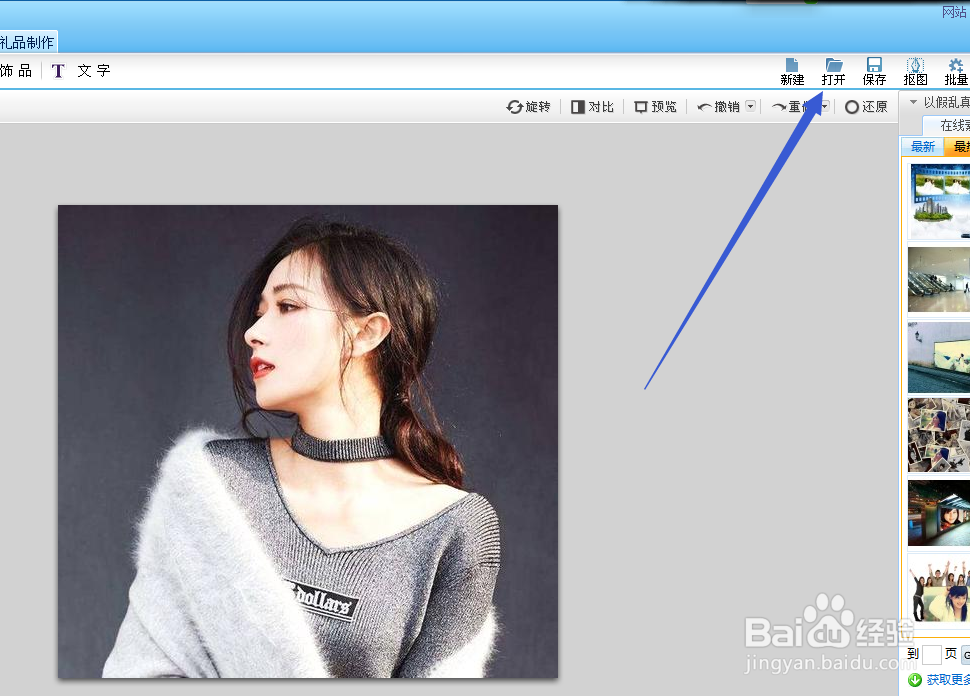Toggle the 对比 compare view

coord(592,107)
